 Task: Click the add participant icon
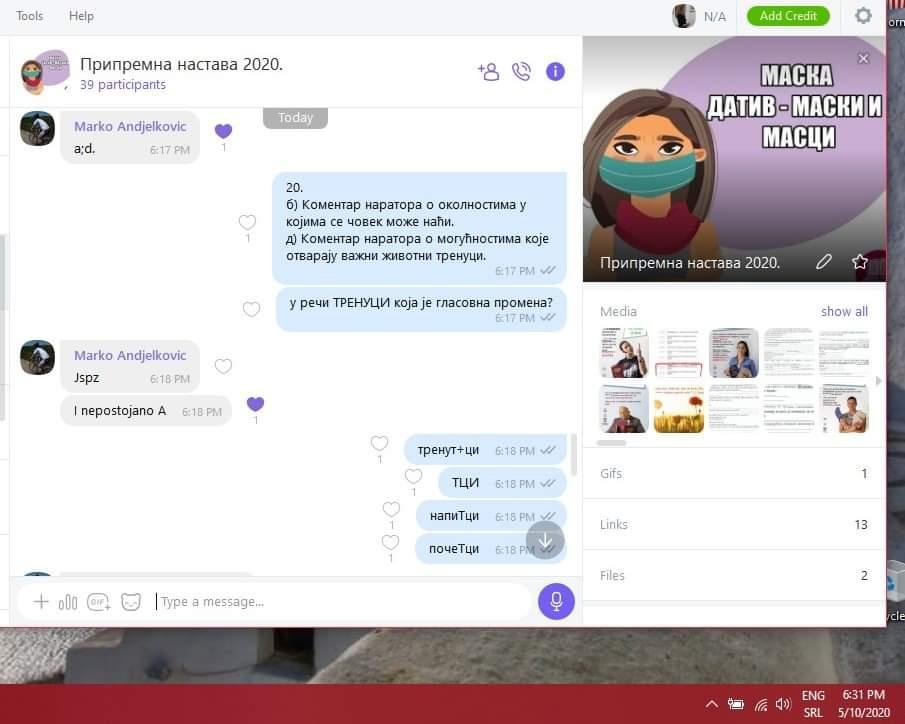coord(488,71)
